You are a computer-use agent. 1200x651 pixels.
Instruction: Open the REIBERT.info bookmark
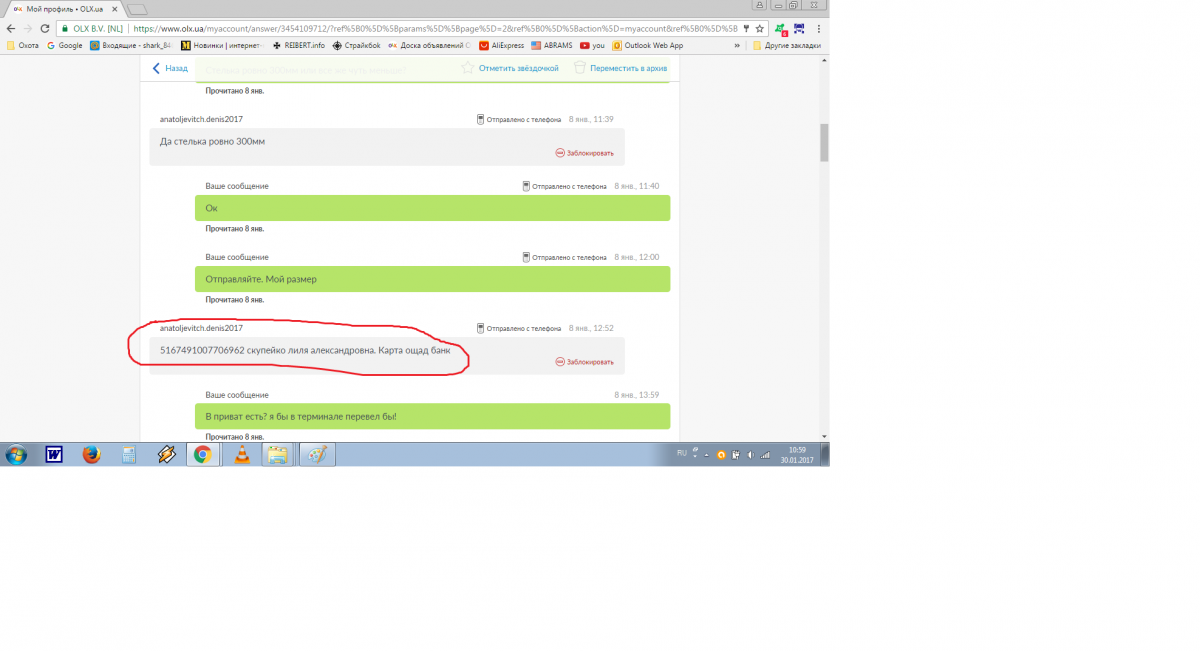click(x=298, y=45)
